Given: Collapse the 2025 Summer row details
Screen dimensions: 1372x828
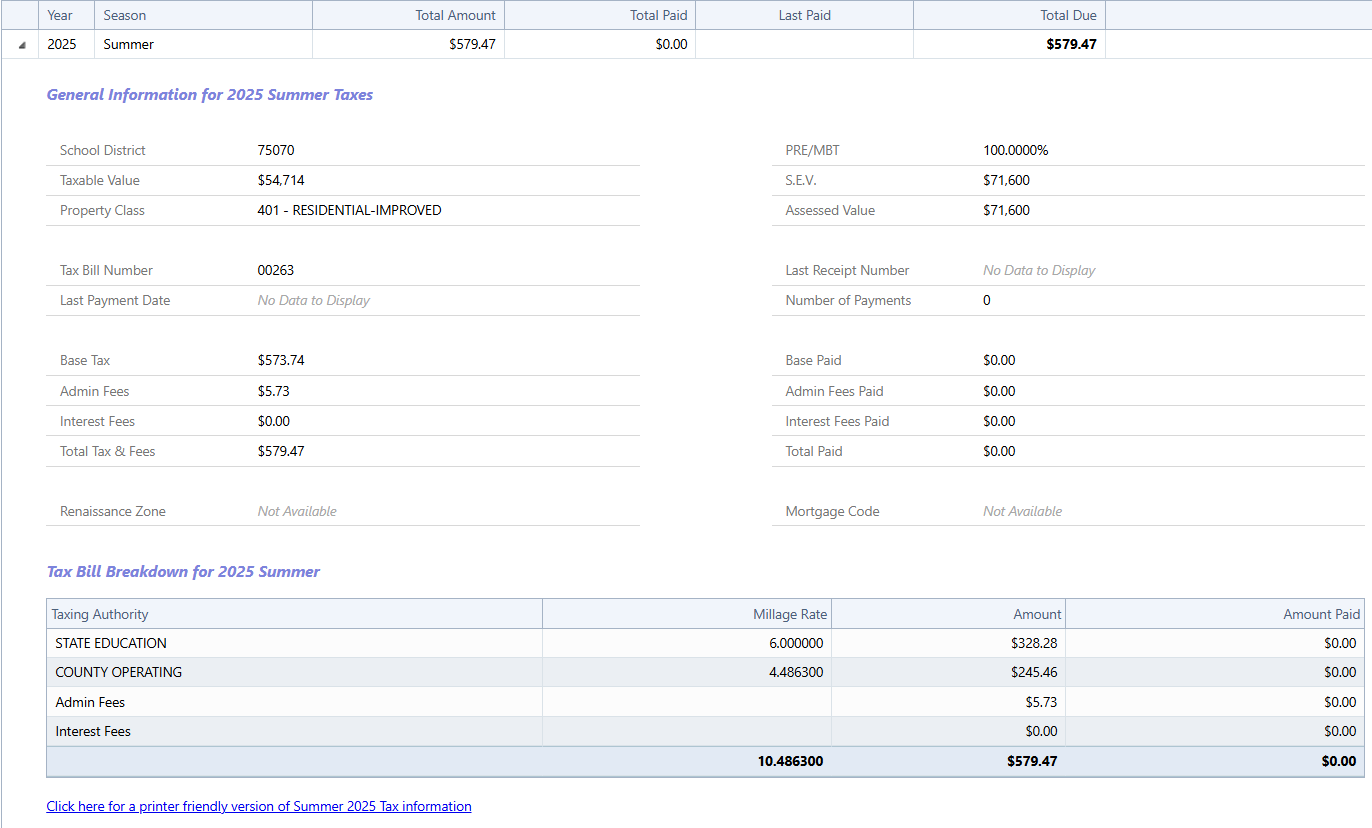Looking at the screenshot, I should pyautogui.click(x=21, y=45).
